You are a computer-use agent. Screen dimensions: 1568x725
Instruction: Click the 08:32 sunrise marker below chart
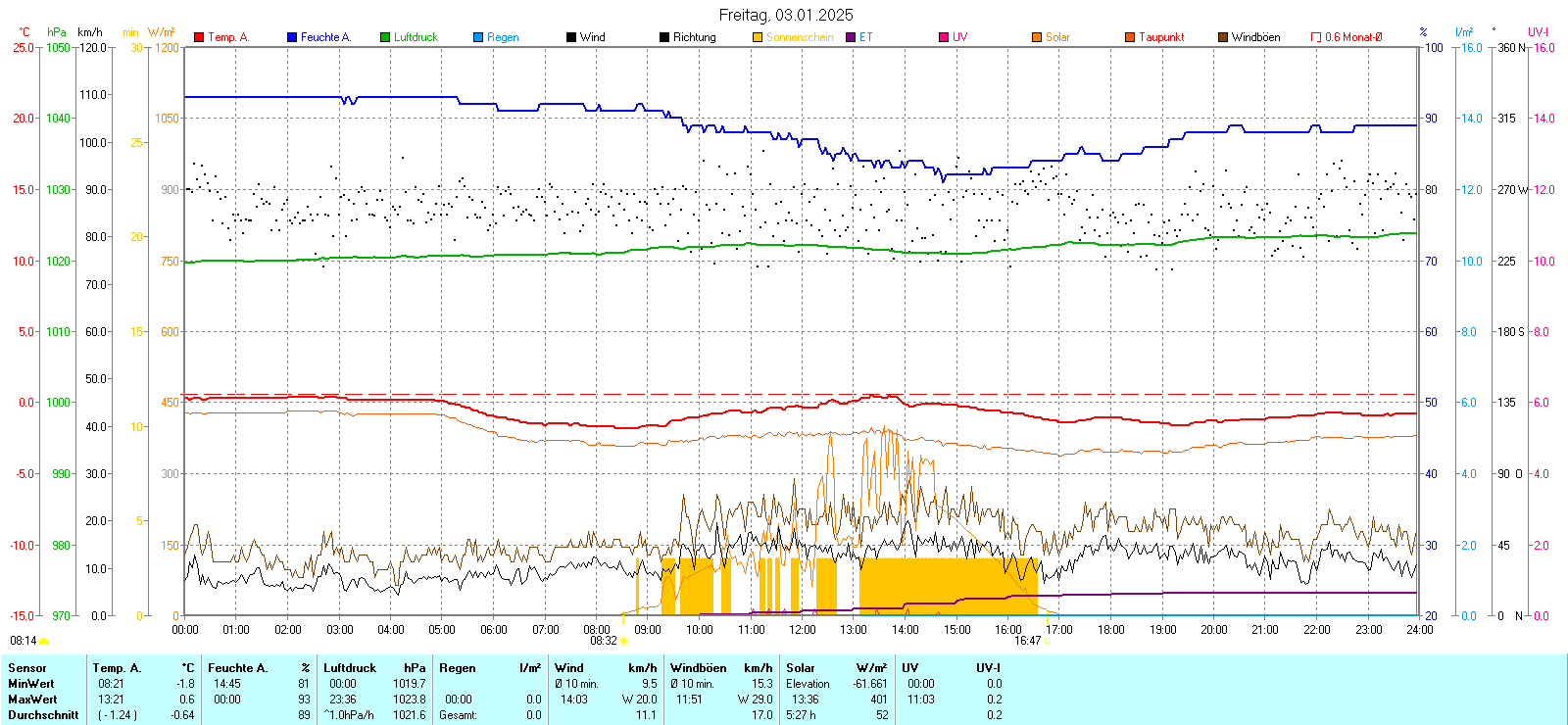tap(604, 641)
